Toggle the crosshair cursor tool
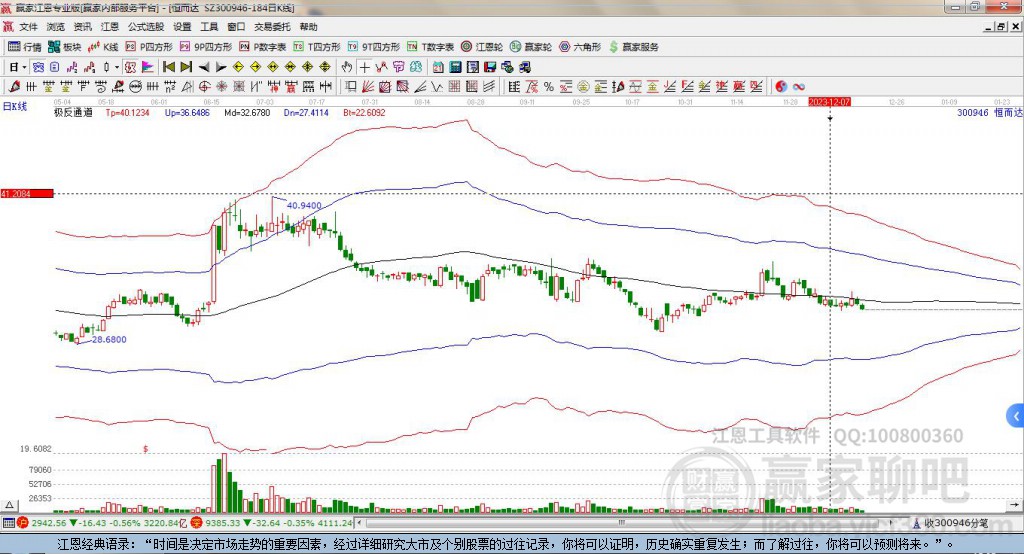This screenshot has height=554, width=1024. (x=365, y=67)
